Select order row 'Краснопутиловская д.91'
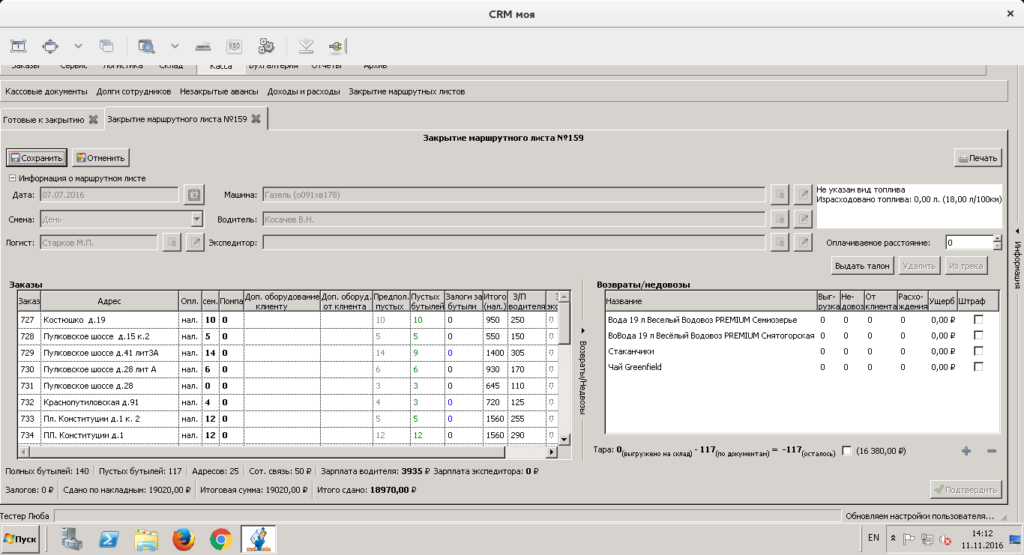 289,402
